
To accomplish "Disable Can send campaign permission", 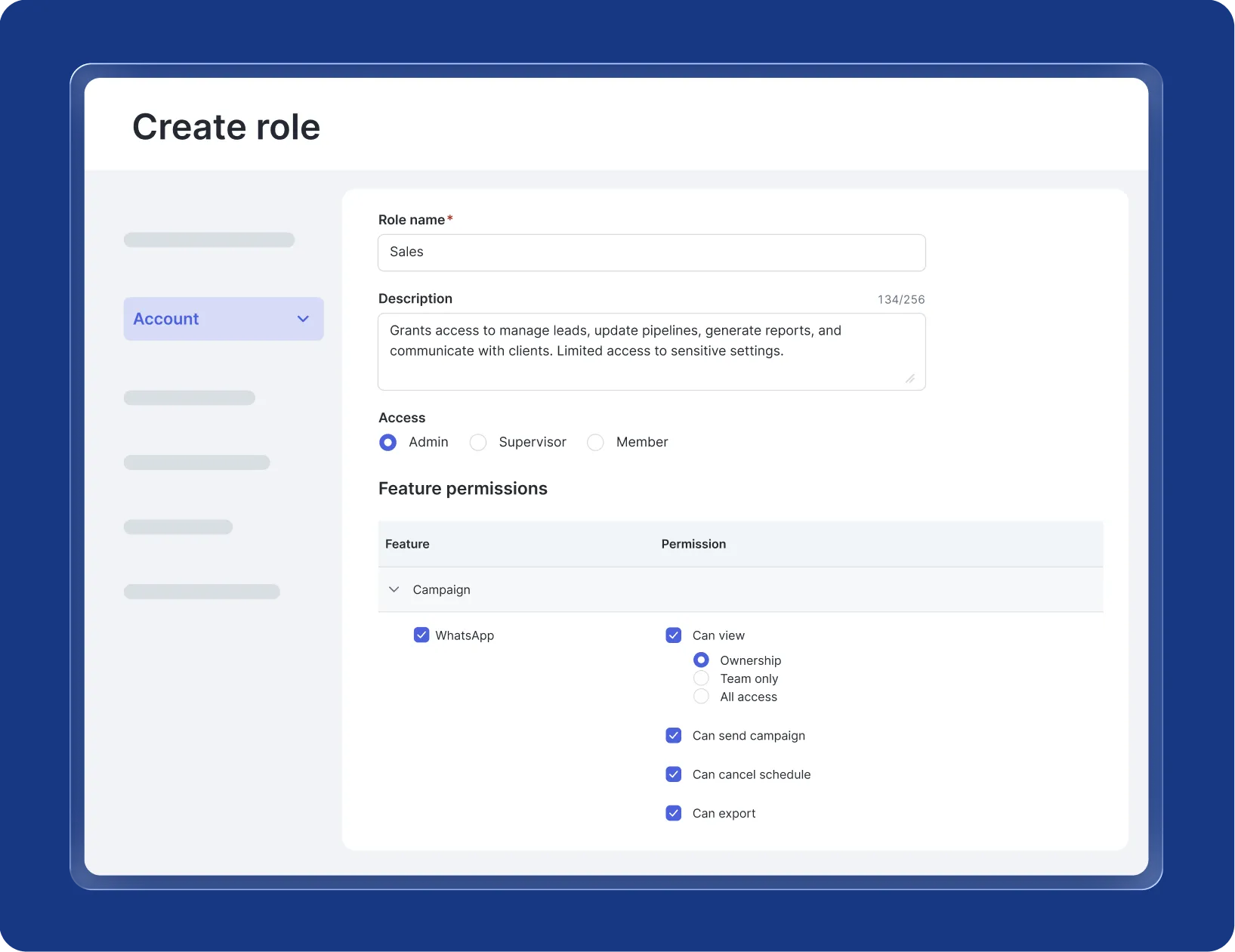I will (x=674, y=736).
